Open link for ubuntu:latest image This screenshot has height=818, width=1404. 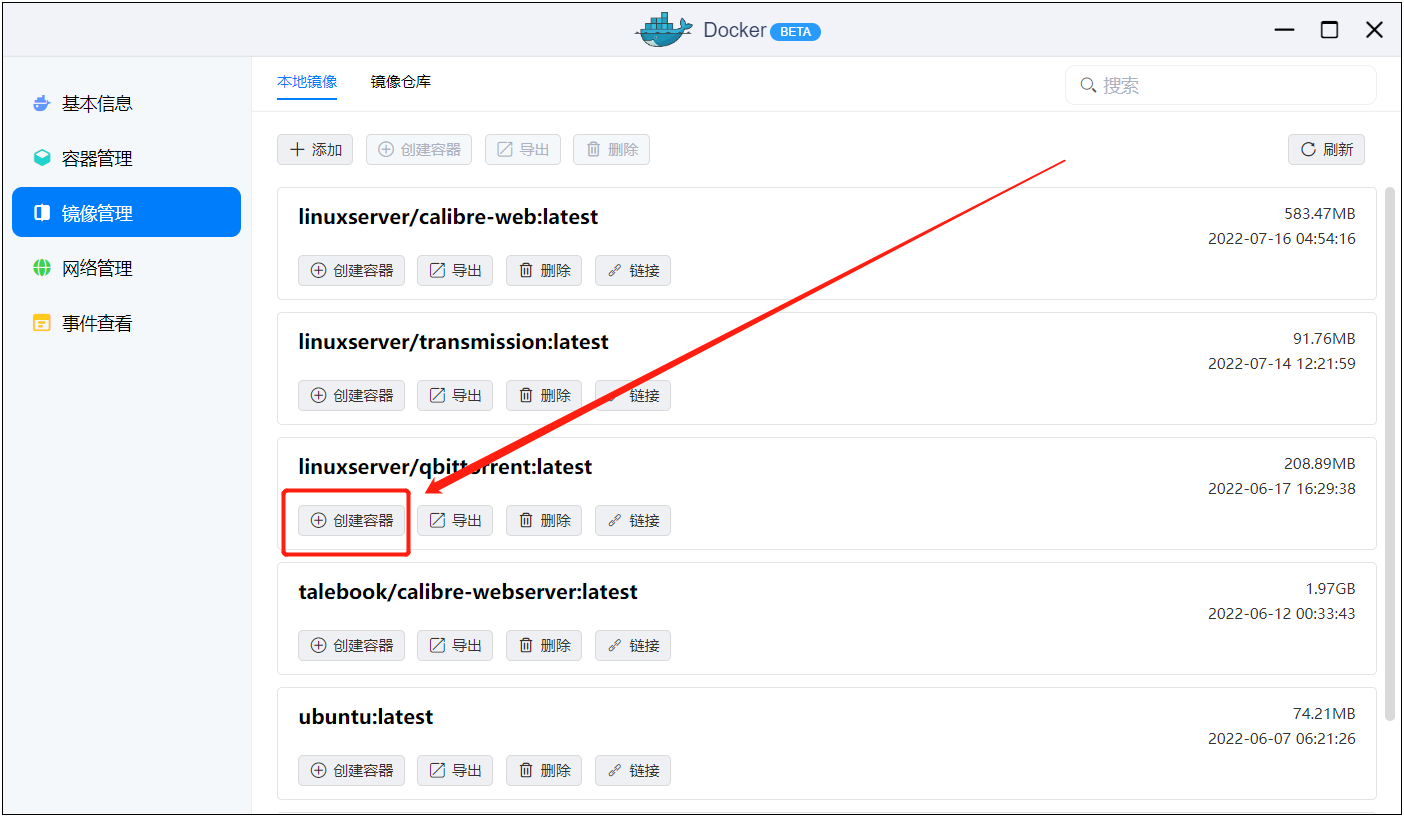[x=633, y=771]
